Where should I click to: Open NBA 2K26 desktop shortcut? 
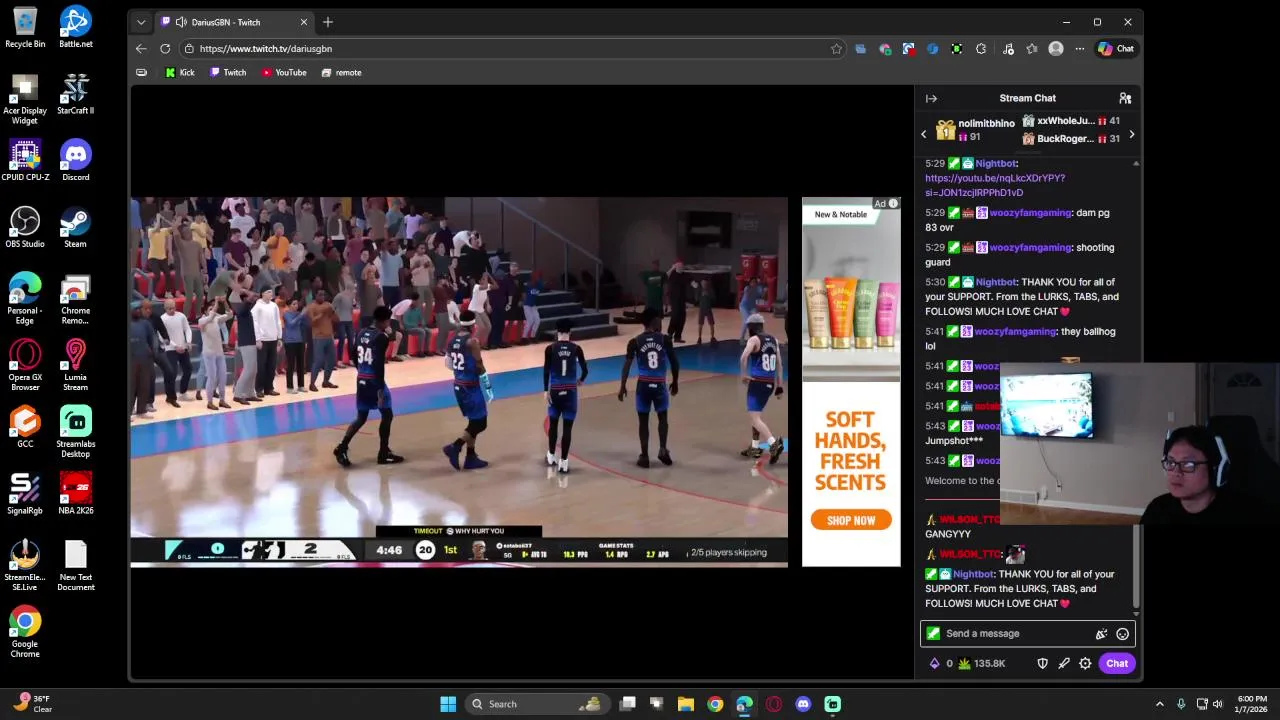coord(76,494)
